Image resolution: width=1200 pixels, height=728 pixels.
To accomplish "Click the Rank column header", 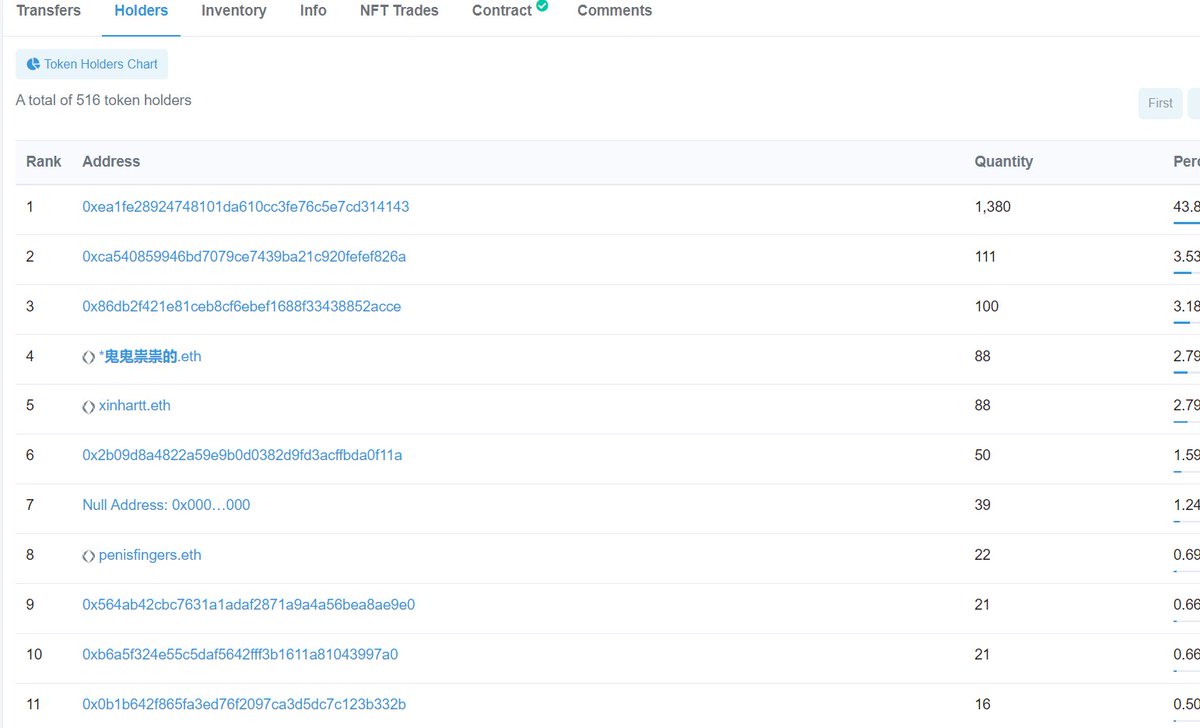I will pos(44,161).
